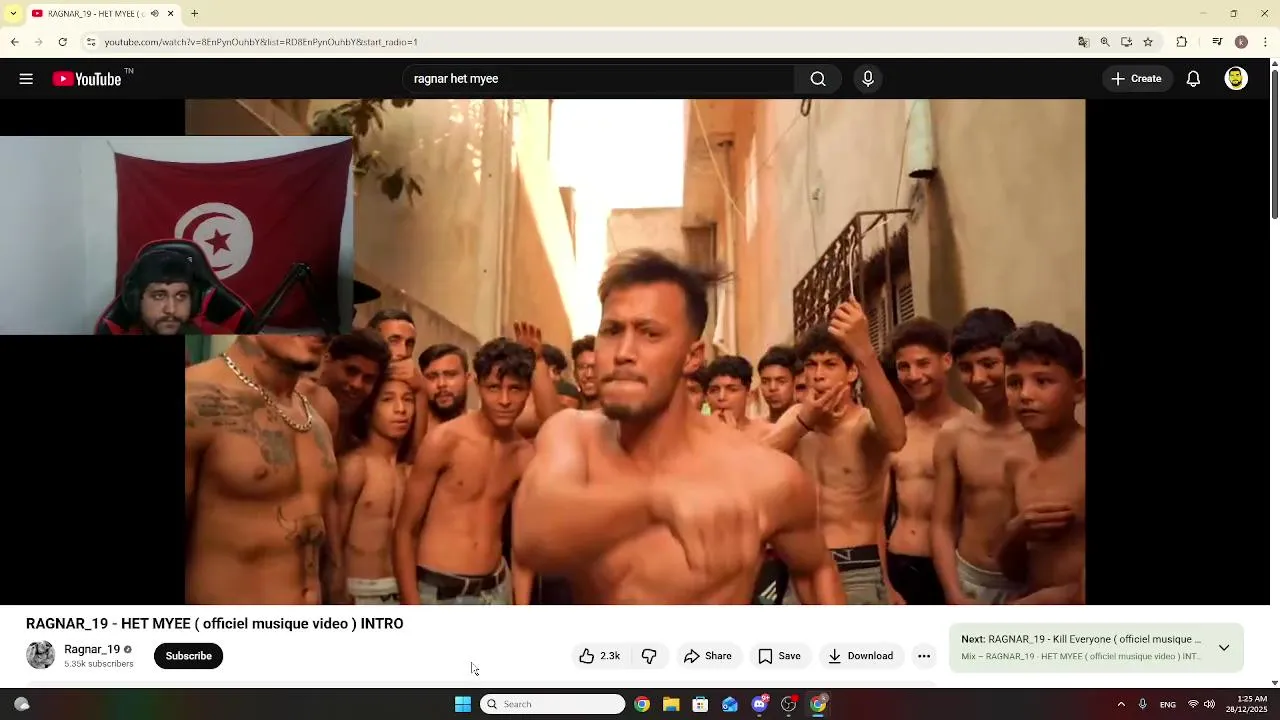Open the notifications bell
The height and width of the screenshot is (720, 1280).
[1193, 79]
